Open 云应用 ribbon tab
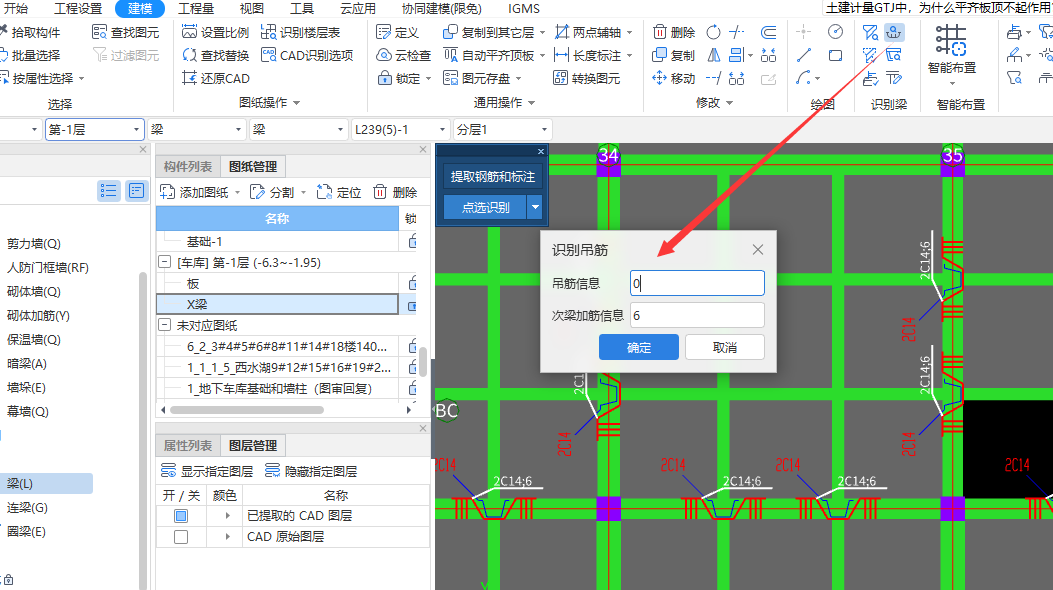The height and width of the screenshot is (590, 1053). [x=357, y=9]
